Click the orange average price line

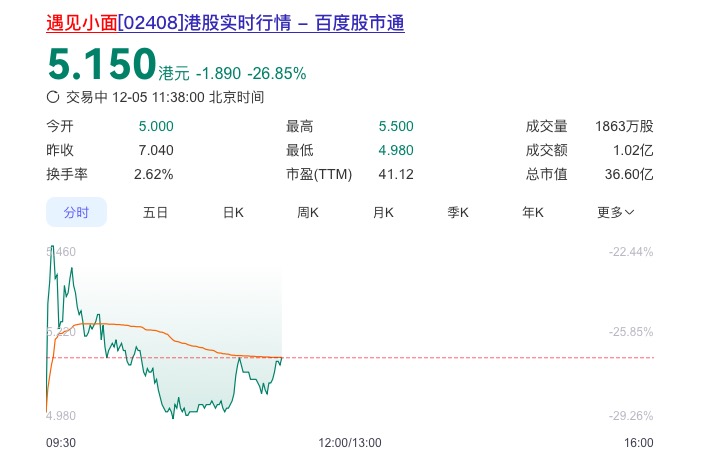[x=150, y=327]
